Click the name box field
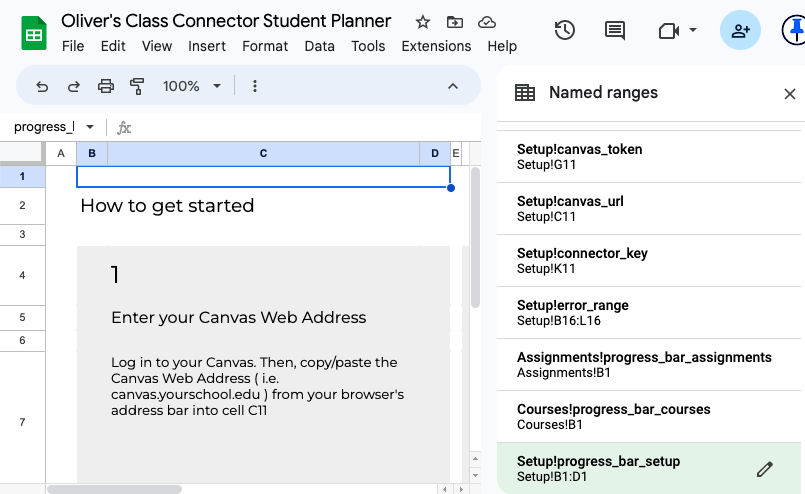This screenshot has height=494, width=805. point(44,127)
